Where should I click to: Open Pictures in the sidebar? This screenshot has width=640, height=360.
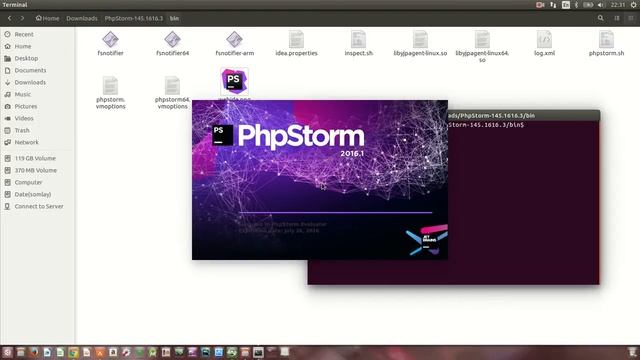pyautogui.click(x=26, y=106)
